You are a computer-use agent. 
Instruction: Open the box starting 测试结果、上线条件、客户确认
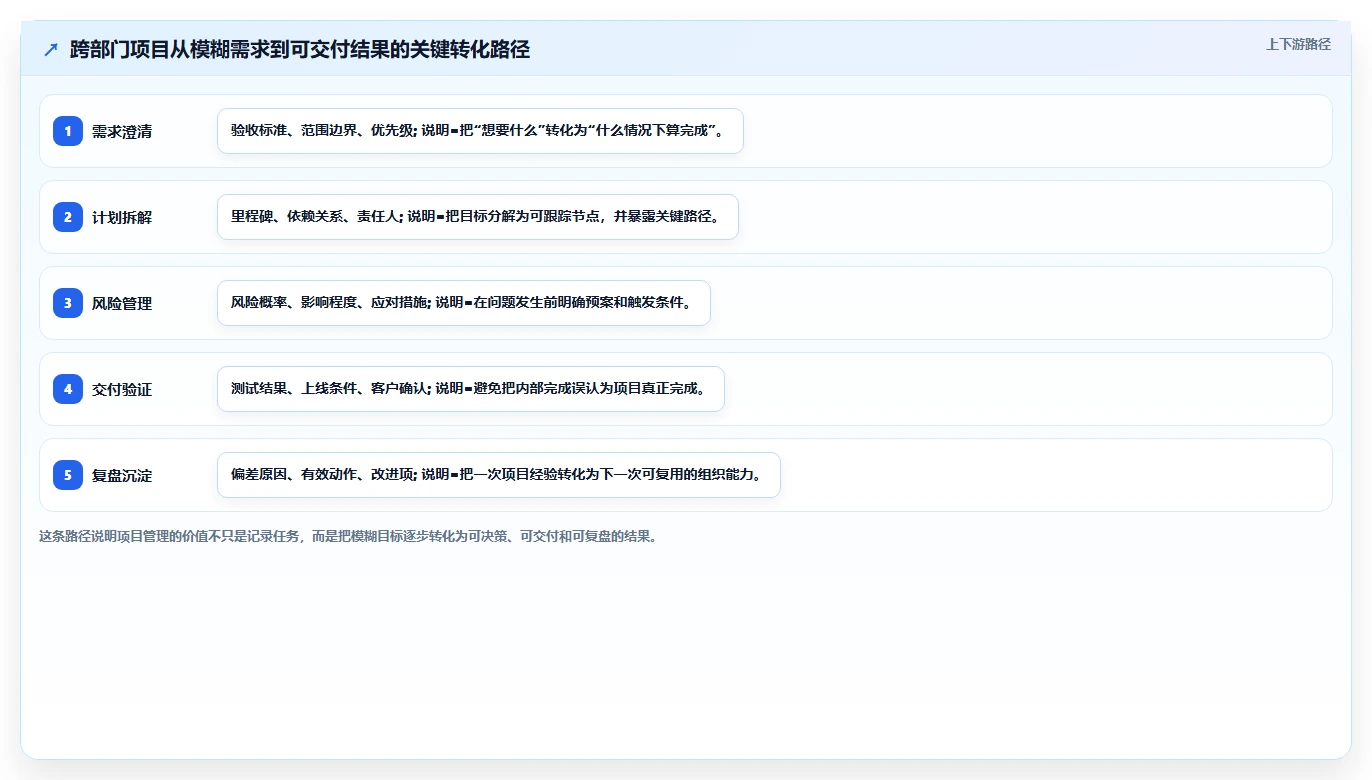click(471, 389)
